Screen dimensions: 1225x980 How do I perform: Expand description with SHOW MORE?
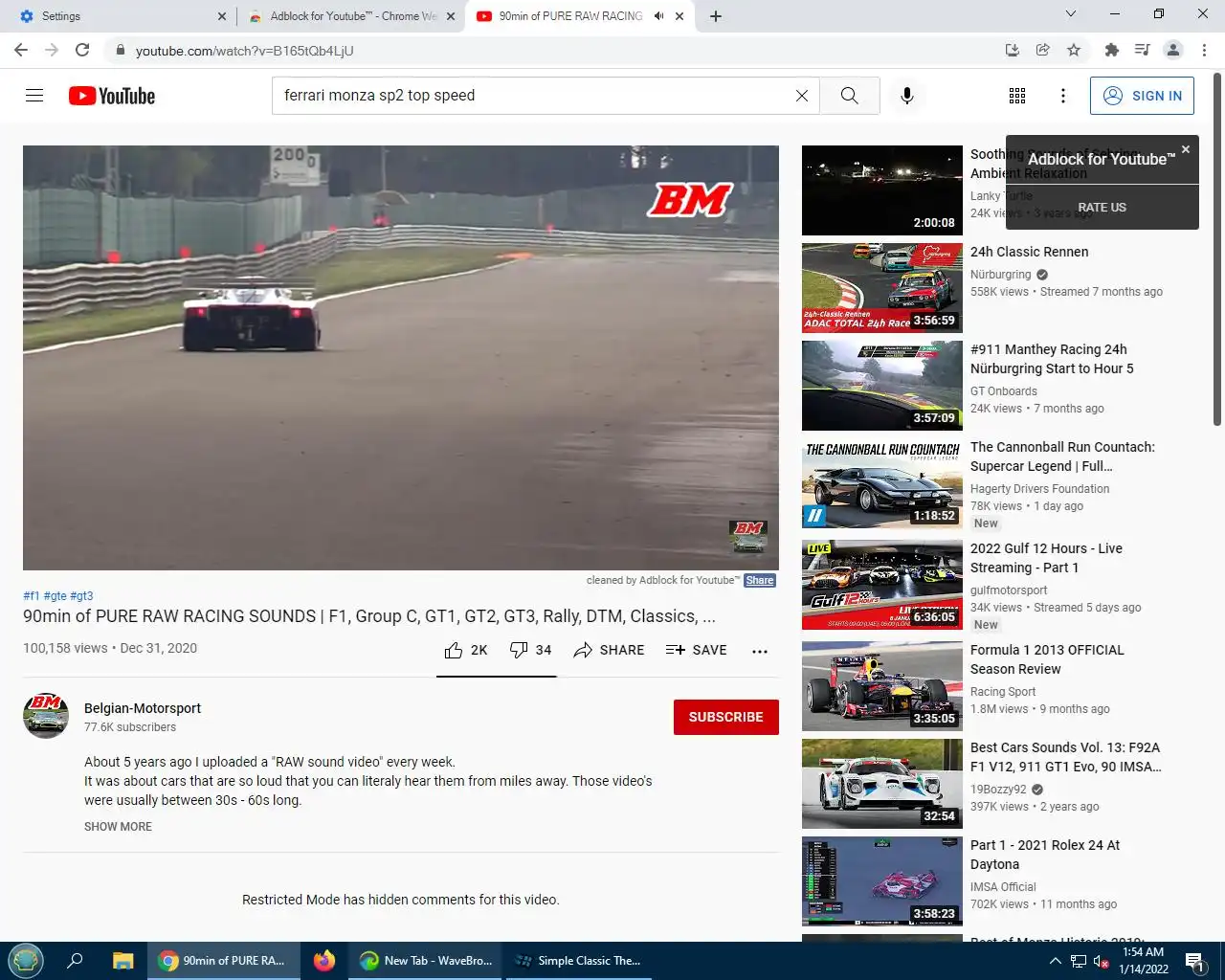pyautogui.click(x=118, y=827)
